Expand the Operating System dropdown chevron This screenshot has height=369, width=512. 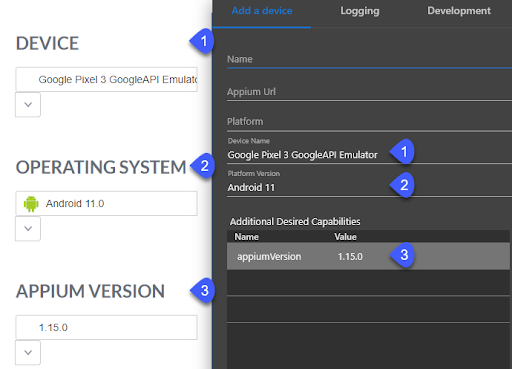pos(28,229)
